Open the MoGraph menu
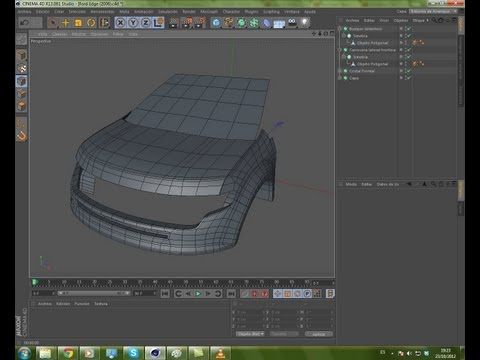This screenshot has width=480, height=360. pyautogui.click(x=209, y=12)
